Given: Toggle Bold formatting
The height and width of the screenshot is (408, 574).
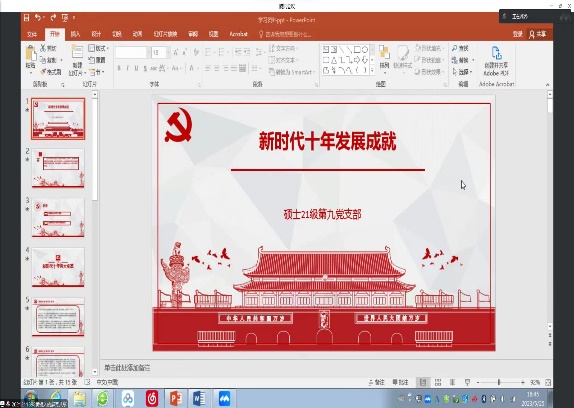Looking at the screenshot, I should click(119, 68).
